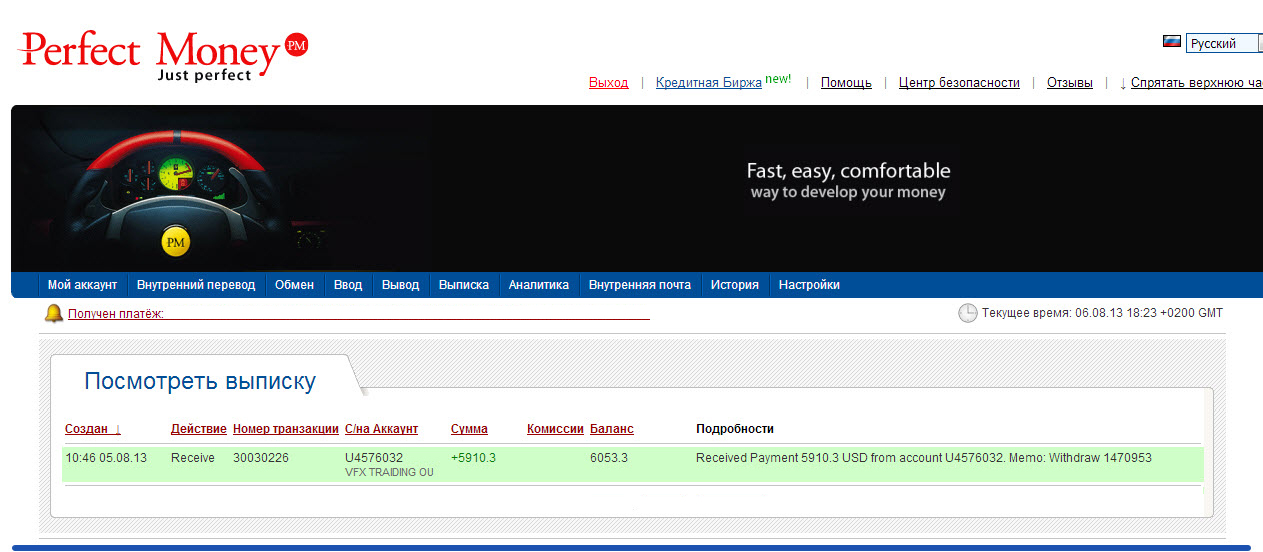Image resolution: width=1263 pixels, height=552 pixels.
Task: Click the Fast, easy, comfortable banner text
Action: pos(849,171)
